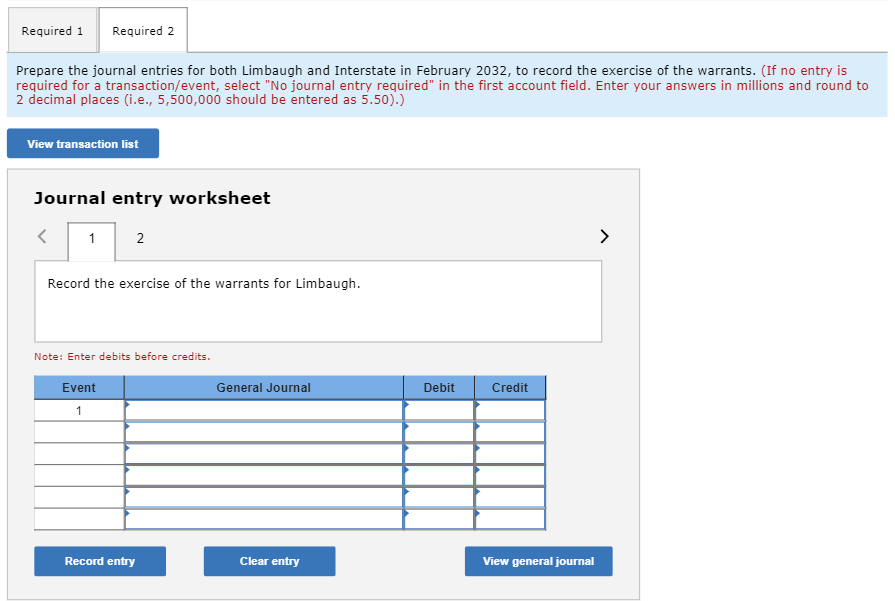Click the Debit field in event 1 row
Image resolution: width=895 pixels, height=601 pixels.
439,410
